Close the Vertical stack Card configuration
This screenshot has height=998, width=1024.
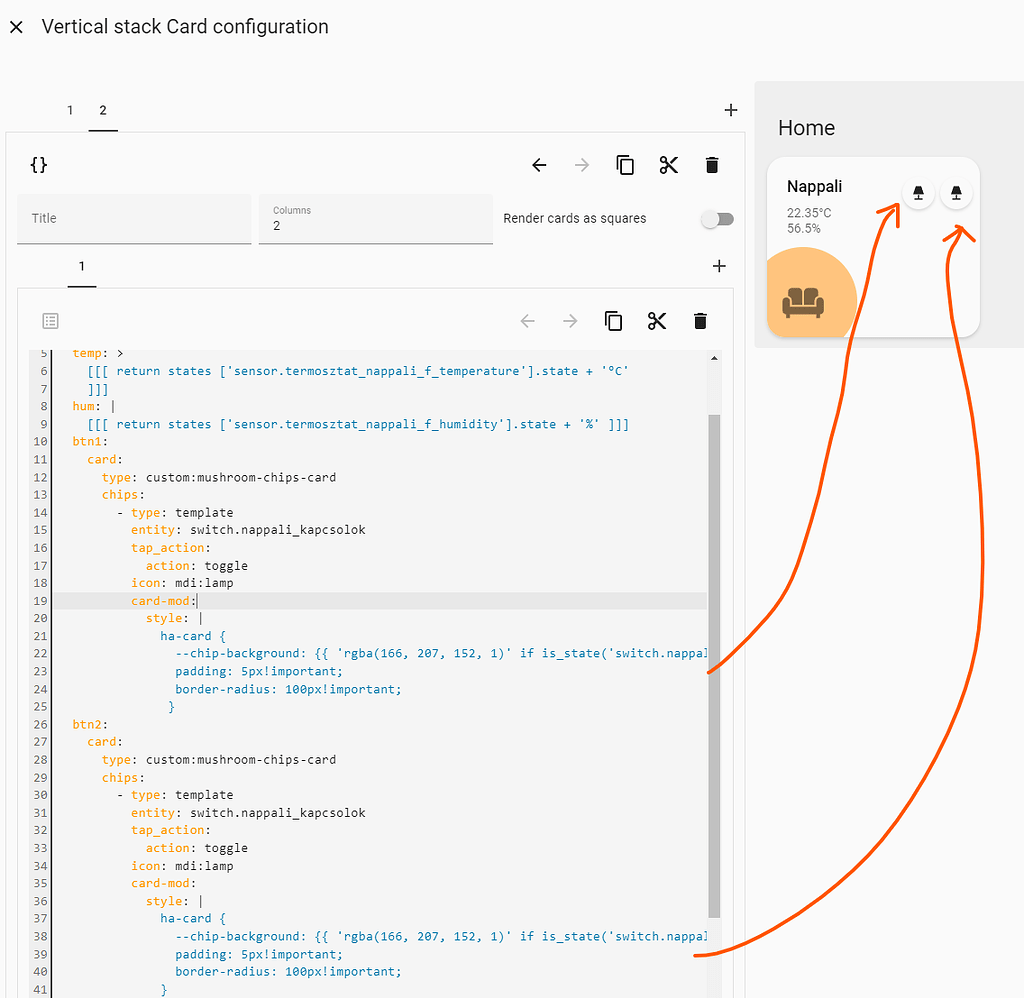click(16, 27)
